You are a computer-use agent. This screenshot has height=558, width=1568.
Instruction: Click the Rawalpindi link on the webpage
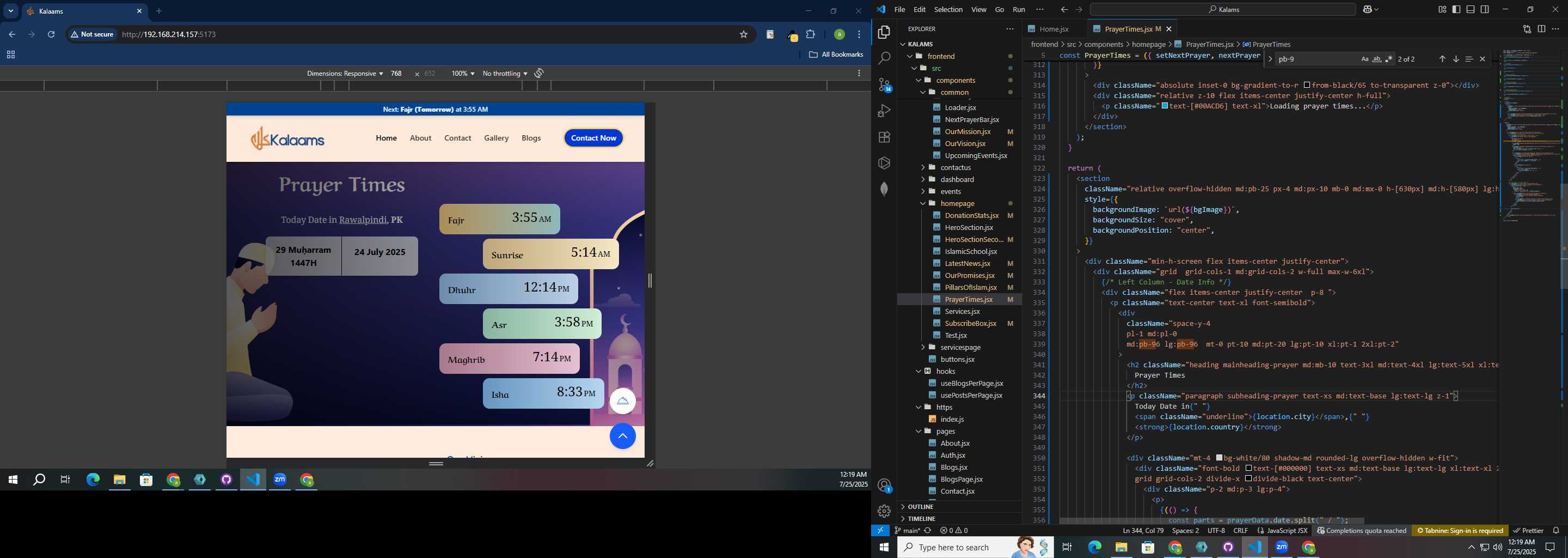point(363,220)
